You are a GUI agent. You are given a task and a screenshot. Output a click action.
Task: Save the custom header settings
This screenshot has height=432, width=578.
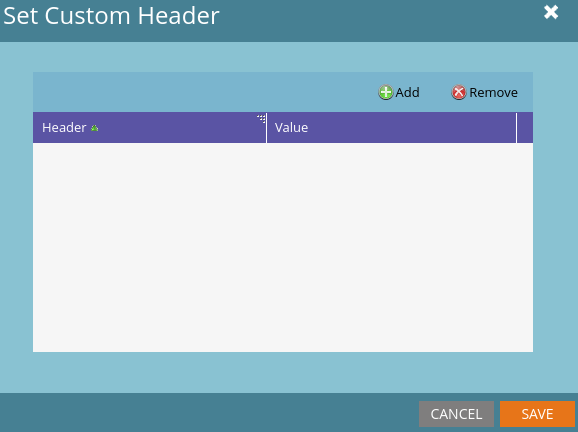pyautogui.click(x=537, y=414)
